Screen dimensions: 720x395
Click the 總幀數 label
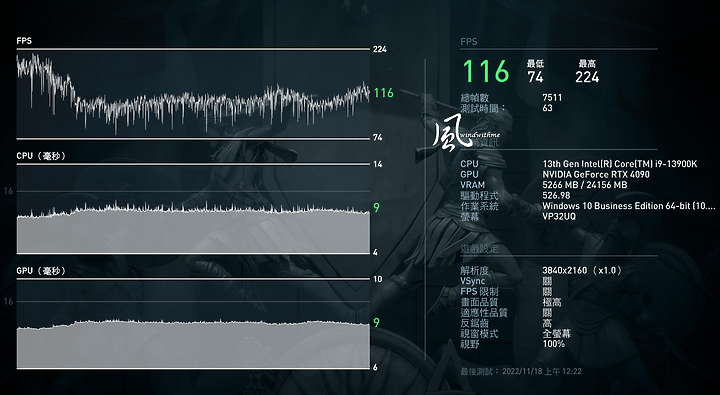click(475, 98)
